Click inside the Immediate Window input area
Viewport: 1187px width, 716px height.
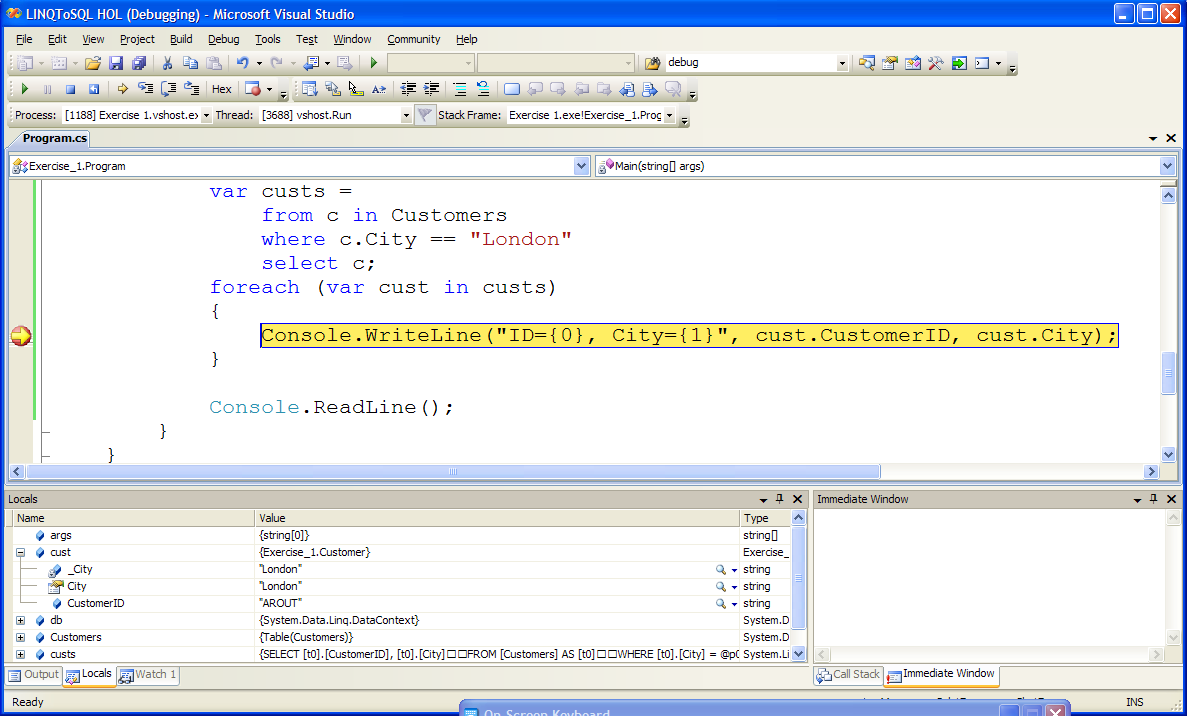989,577
